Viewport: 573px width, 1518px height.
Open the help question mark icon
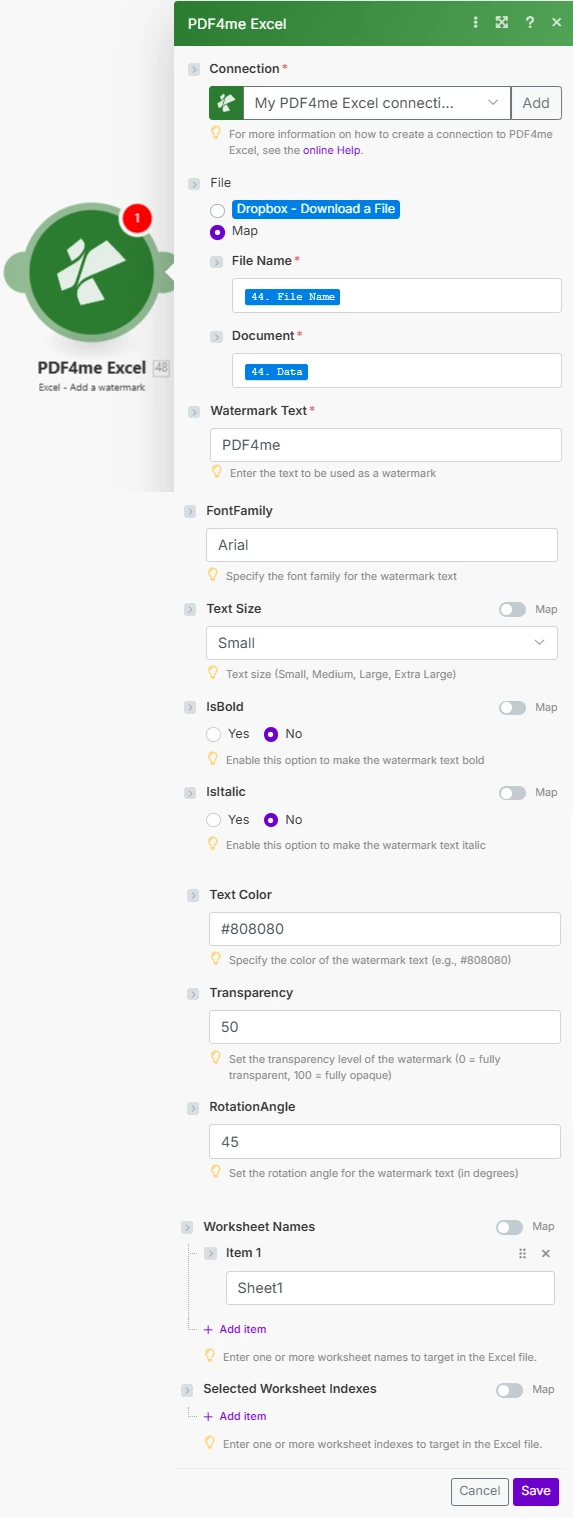(x=530, y=22)
